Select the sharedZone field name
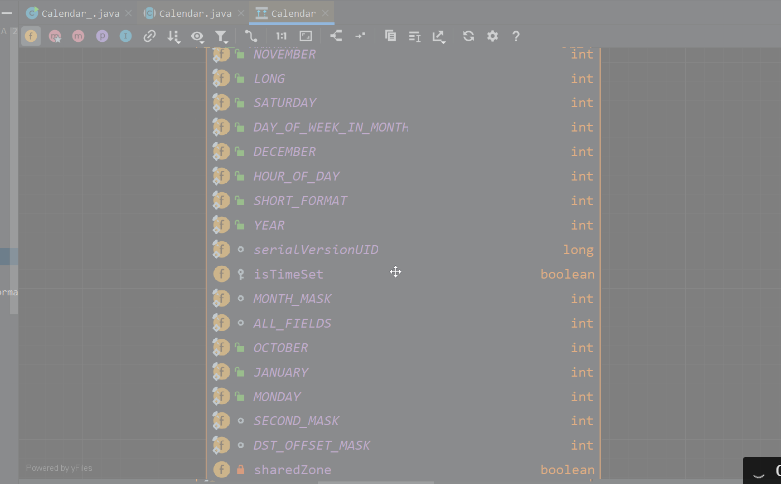Viewport: 781px width, 484px height. [x=292, y=470]
